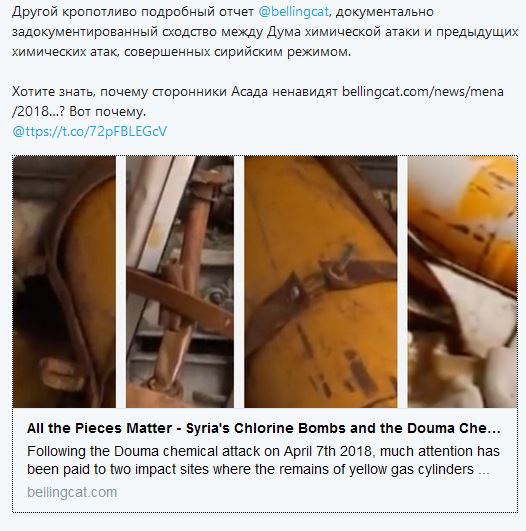This screenshot has width=526, height=531.
Task: Click the bellingcat.com/news/mena URL text in the tweet
Action: [423, 92]
